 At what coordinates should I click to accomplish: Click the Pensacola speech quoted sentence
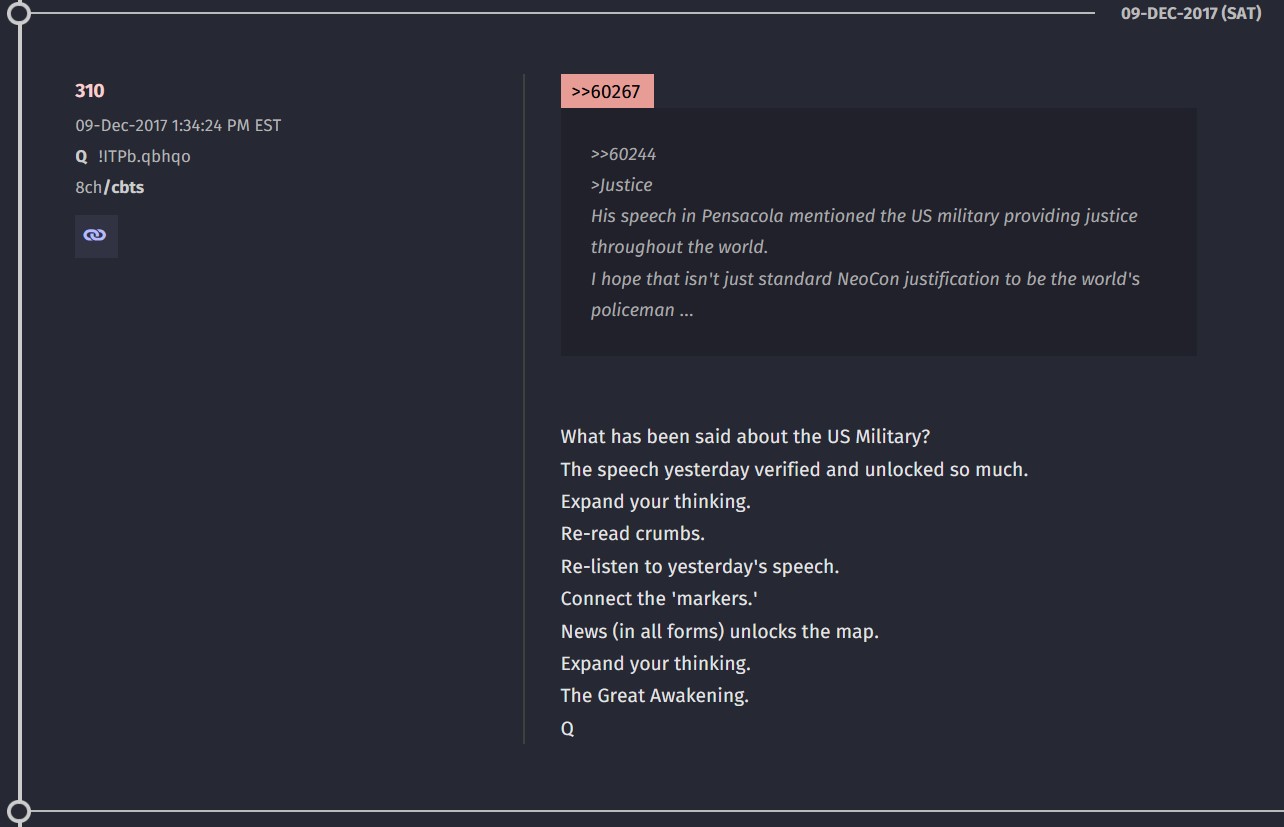(x=864, y=231)
